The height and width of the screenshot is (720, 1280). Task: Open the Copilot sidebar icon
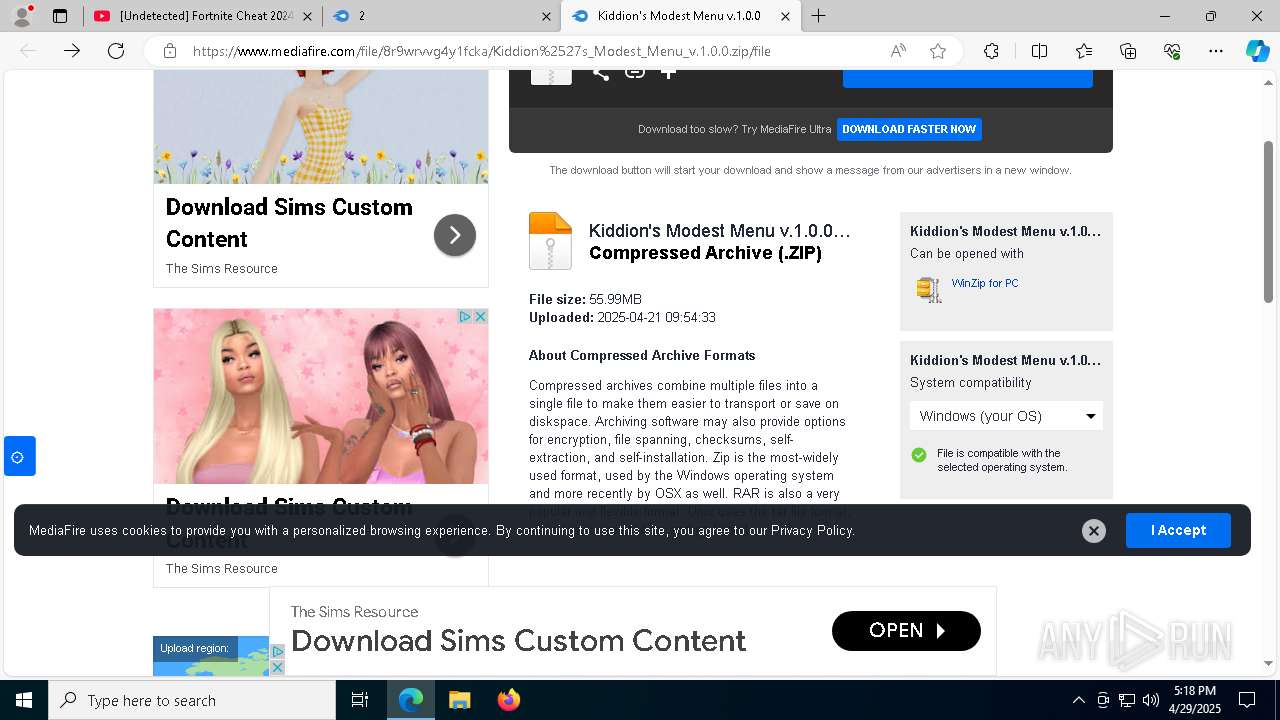1257,51
